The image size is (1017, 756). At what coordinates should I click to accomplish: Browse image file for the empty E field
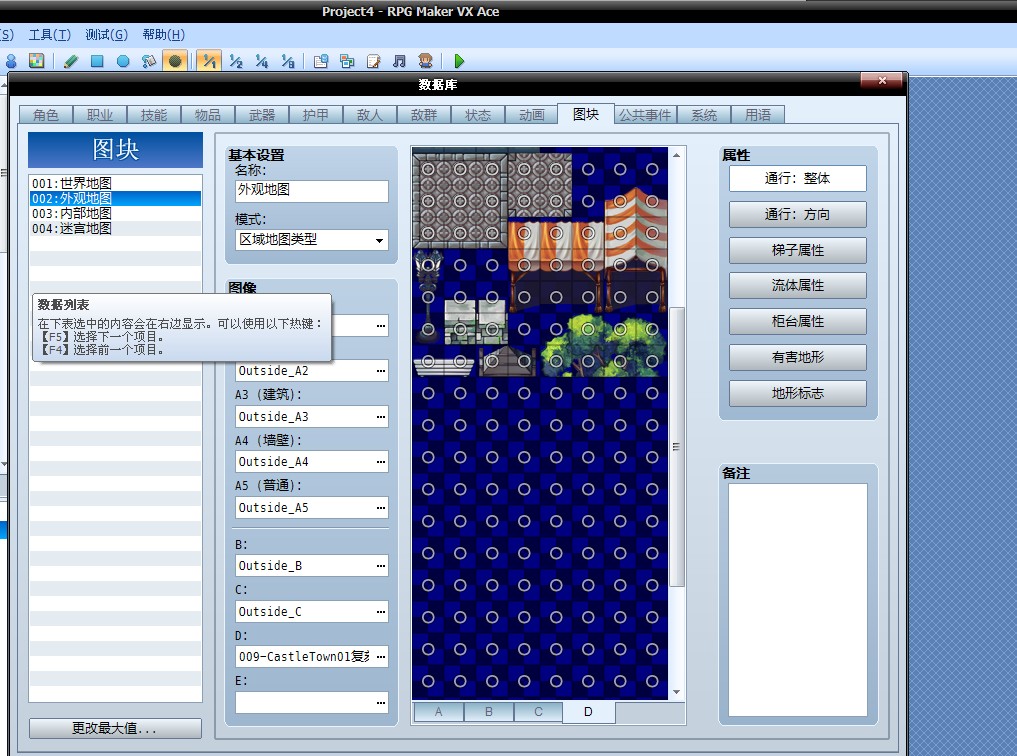(381, 703)
